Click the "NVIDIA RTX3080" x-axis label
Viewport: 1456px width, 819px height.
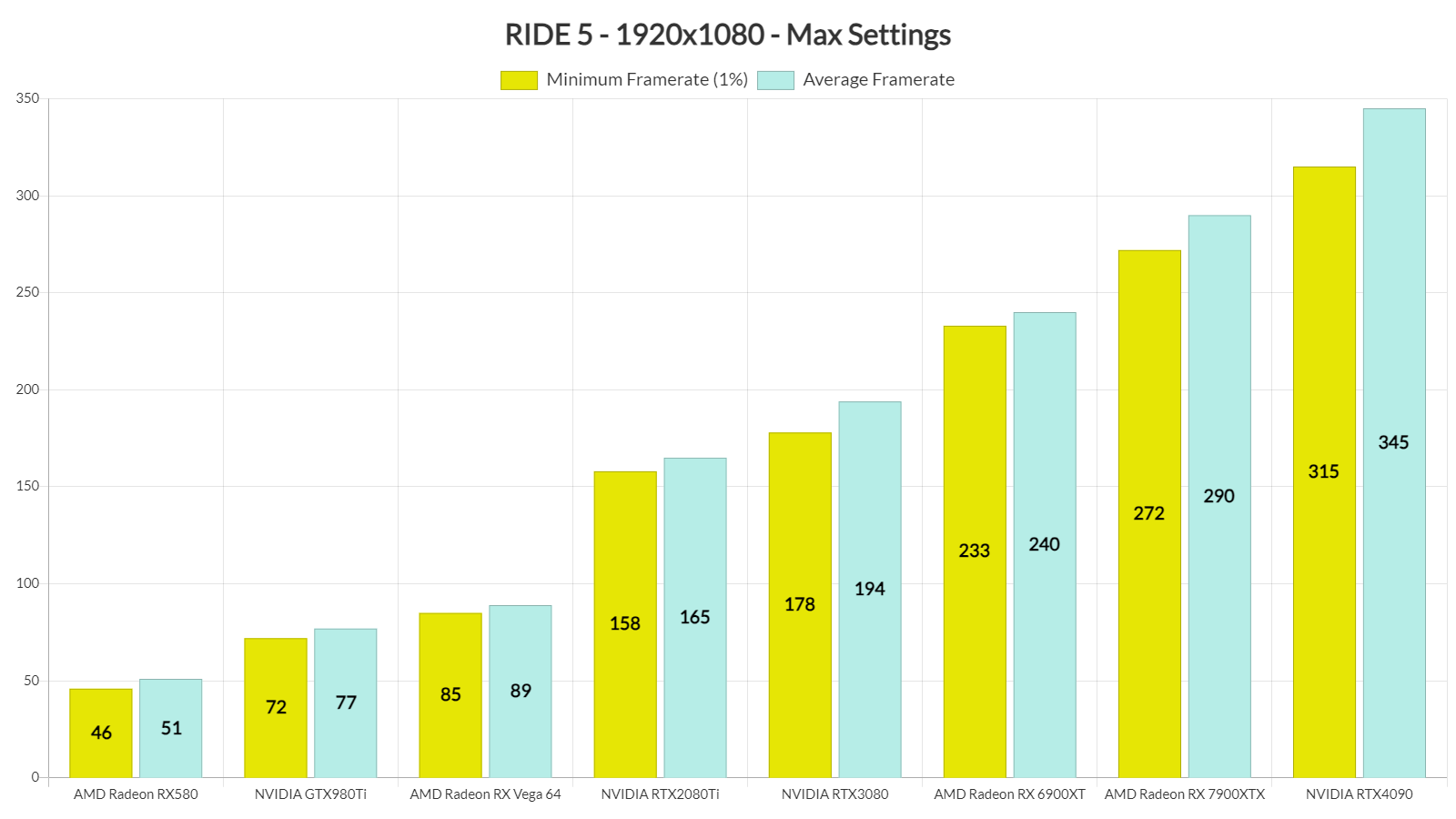tap(834, 794)
